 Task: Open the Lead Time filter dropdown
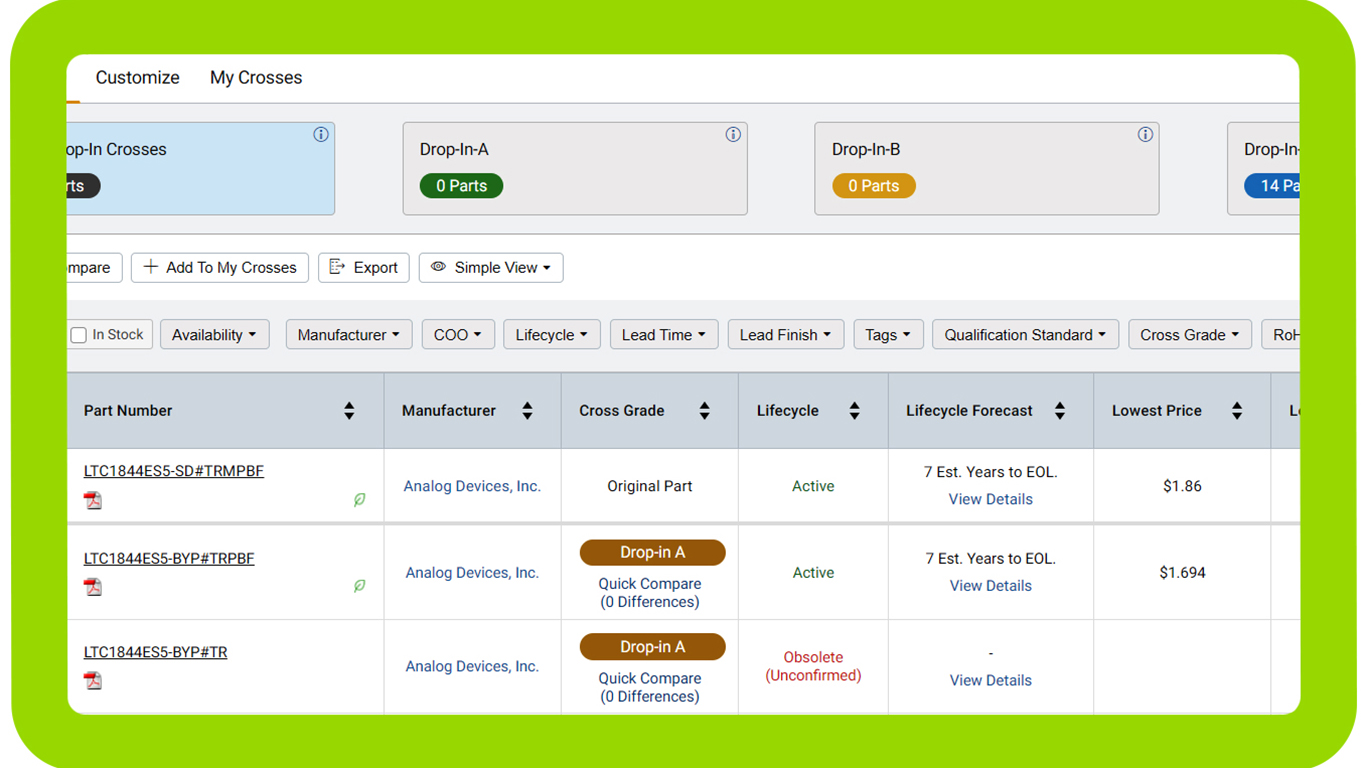[x=664, y=335]
